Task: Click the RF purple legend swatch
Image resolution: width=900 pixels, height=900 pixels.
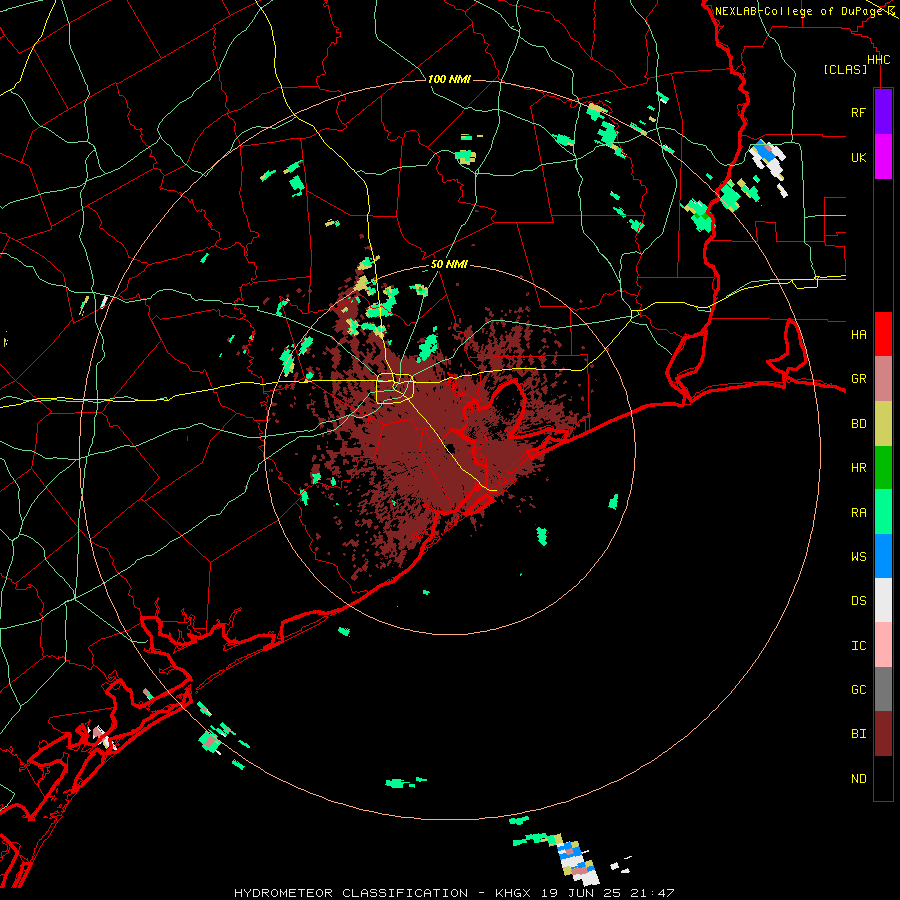Action: point(883,112)
